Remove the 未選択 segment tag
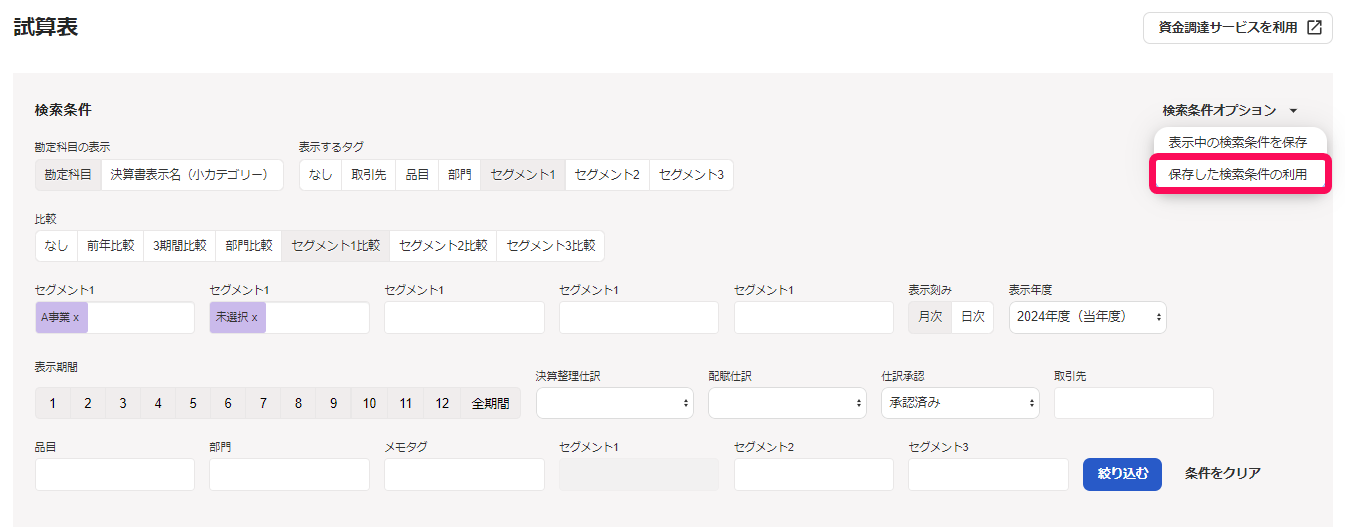The image size is (1345, 532). [x=254, y=317]
